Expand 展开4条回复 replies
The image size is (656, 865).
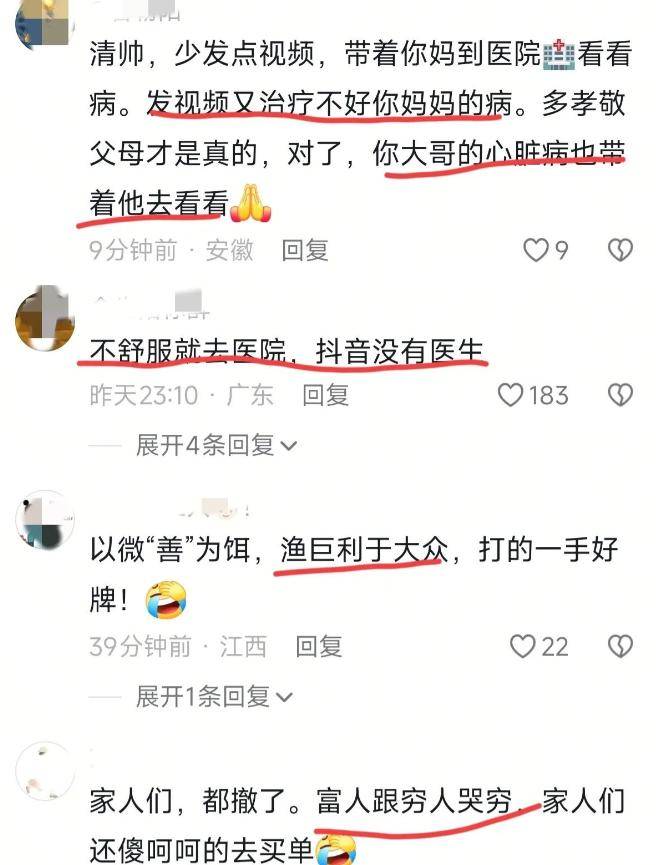click(216, 445)
